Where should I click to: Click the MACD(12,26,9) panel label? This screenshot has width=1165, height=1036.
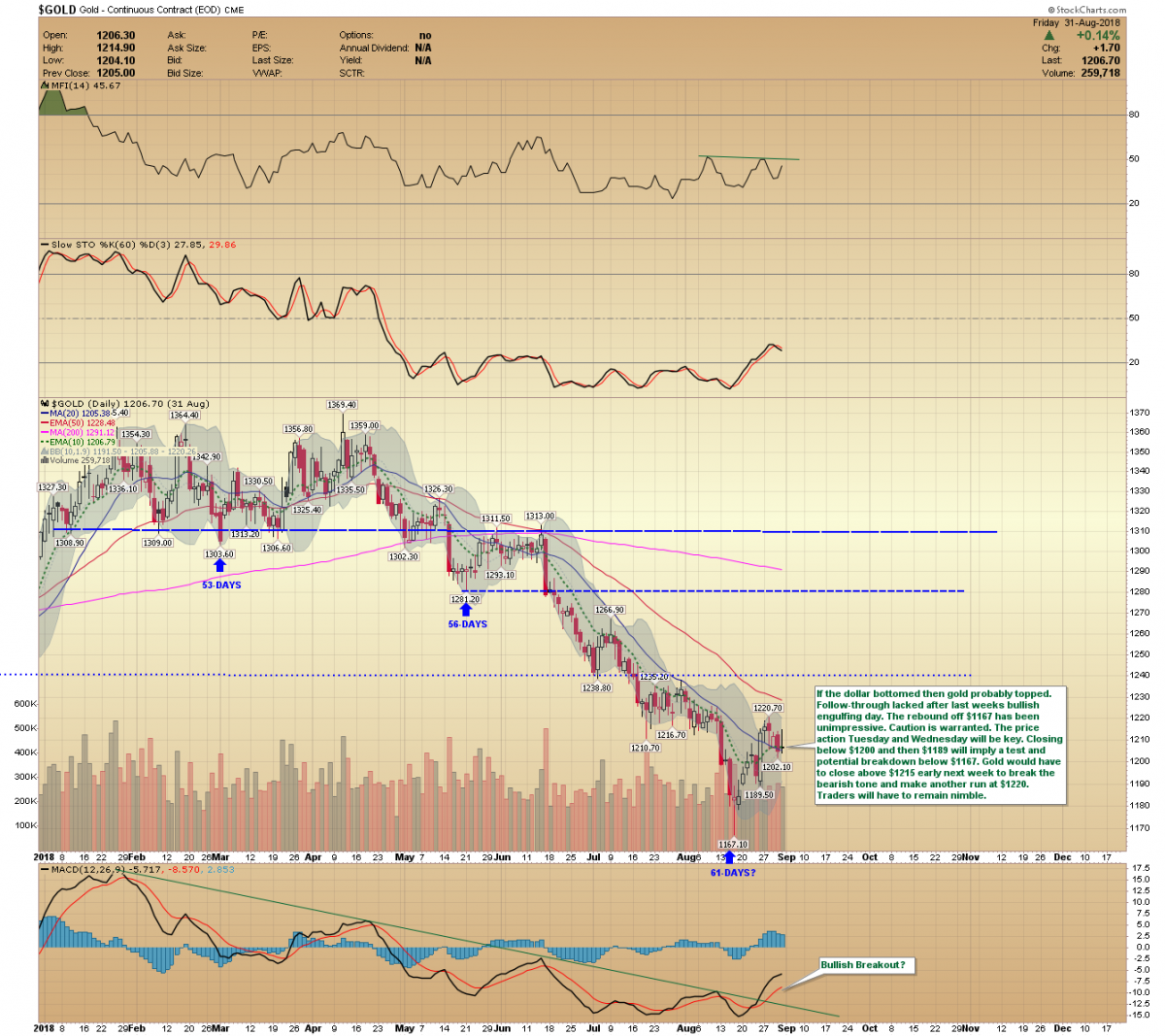[83, 870]
